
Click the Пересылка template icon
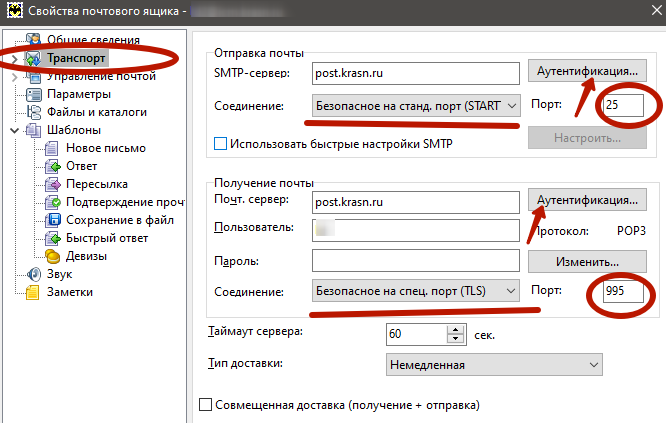click(52, 184)
